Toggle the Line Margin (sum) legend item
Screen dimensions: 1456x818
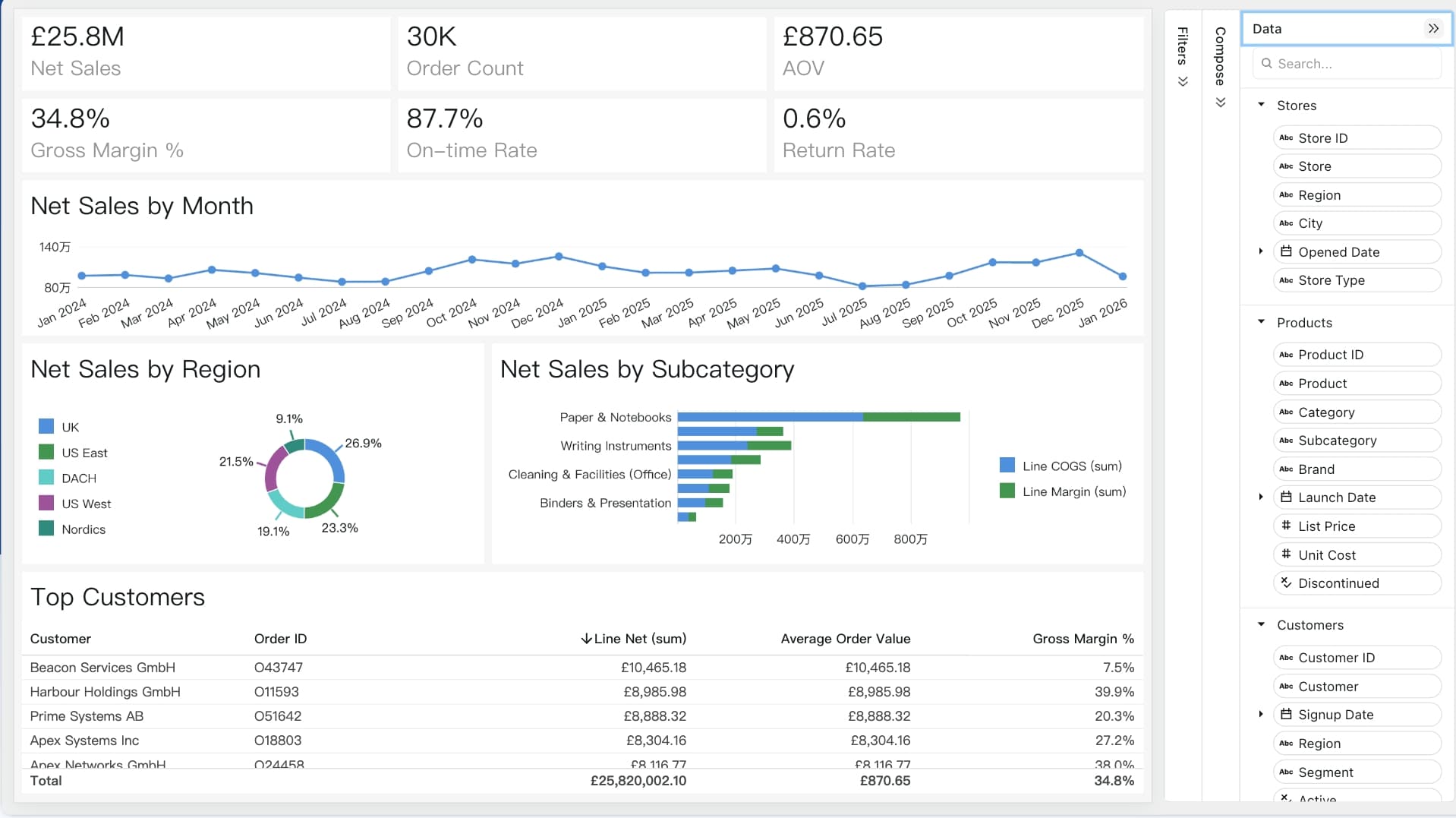[x=1063, y=491]
